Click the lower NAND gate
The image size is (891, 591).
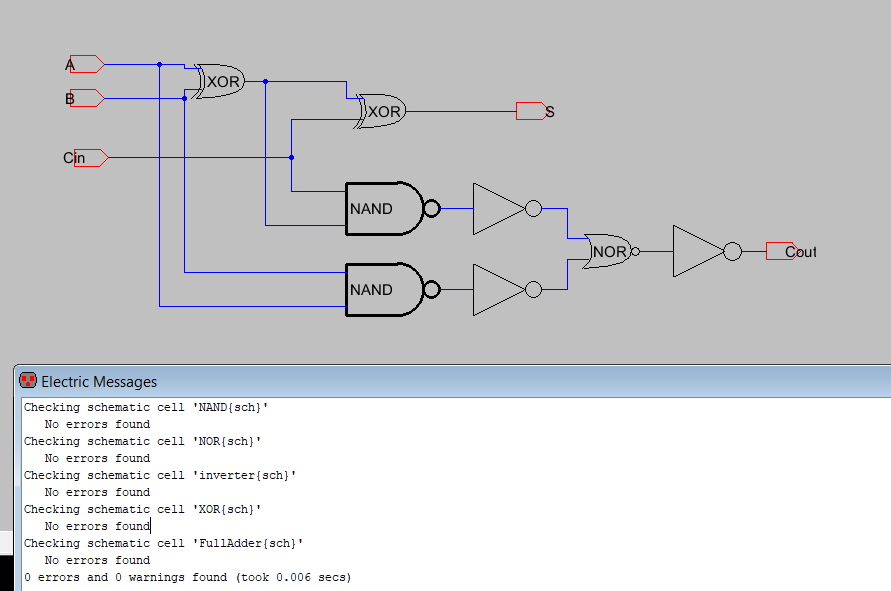385,289
